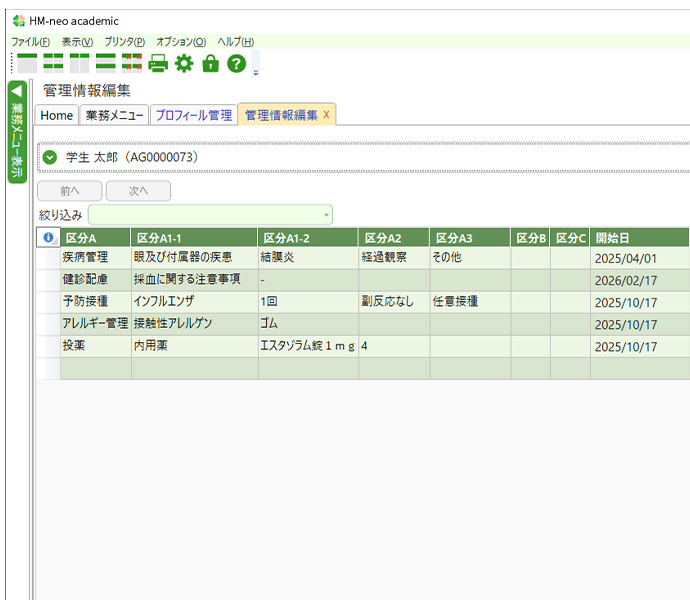Show the 業務メニュー表示 side panel
This screenshot has width=690, height=600.
tap(17, 132)
